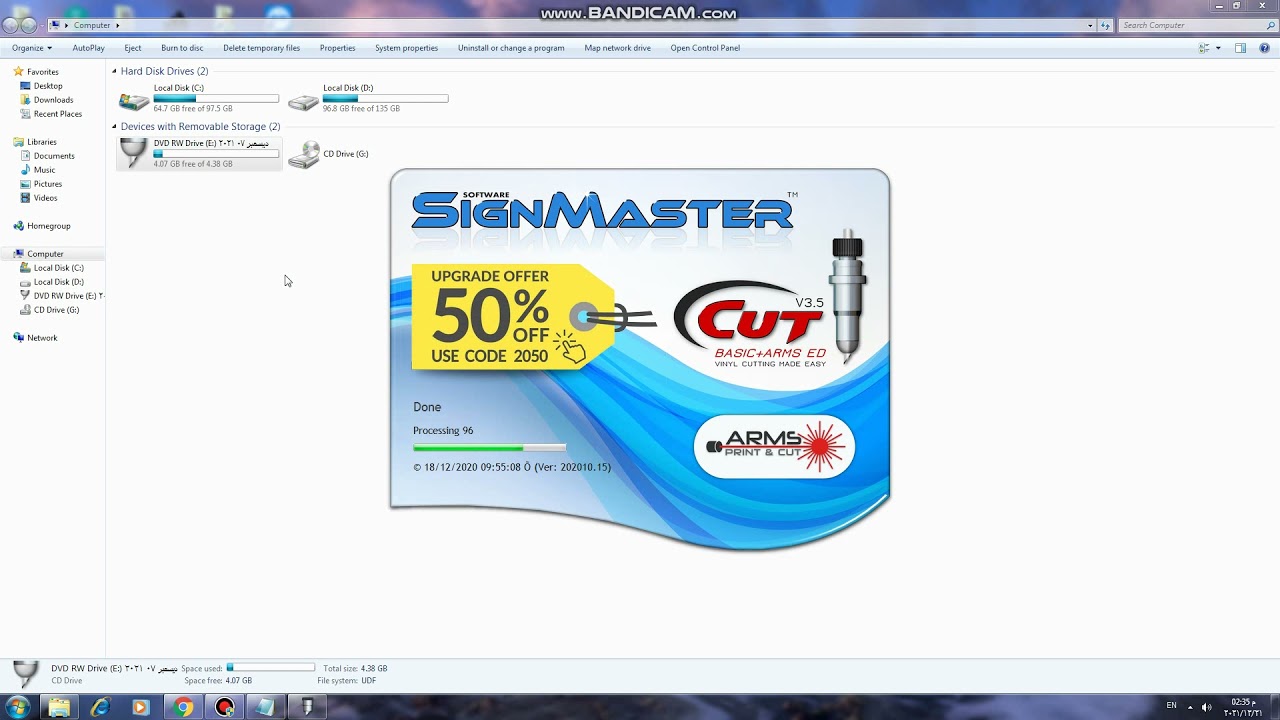The width and height of the screenshot is (1280, 720).
Task: Select Documents under Libraries
Action: pyautogui.click(x=54, y=156)
